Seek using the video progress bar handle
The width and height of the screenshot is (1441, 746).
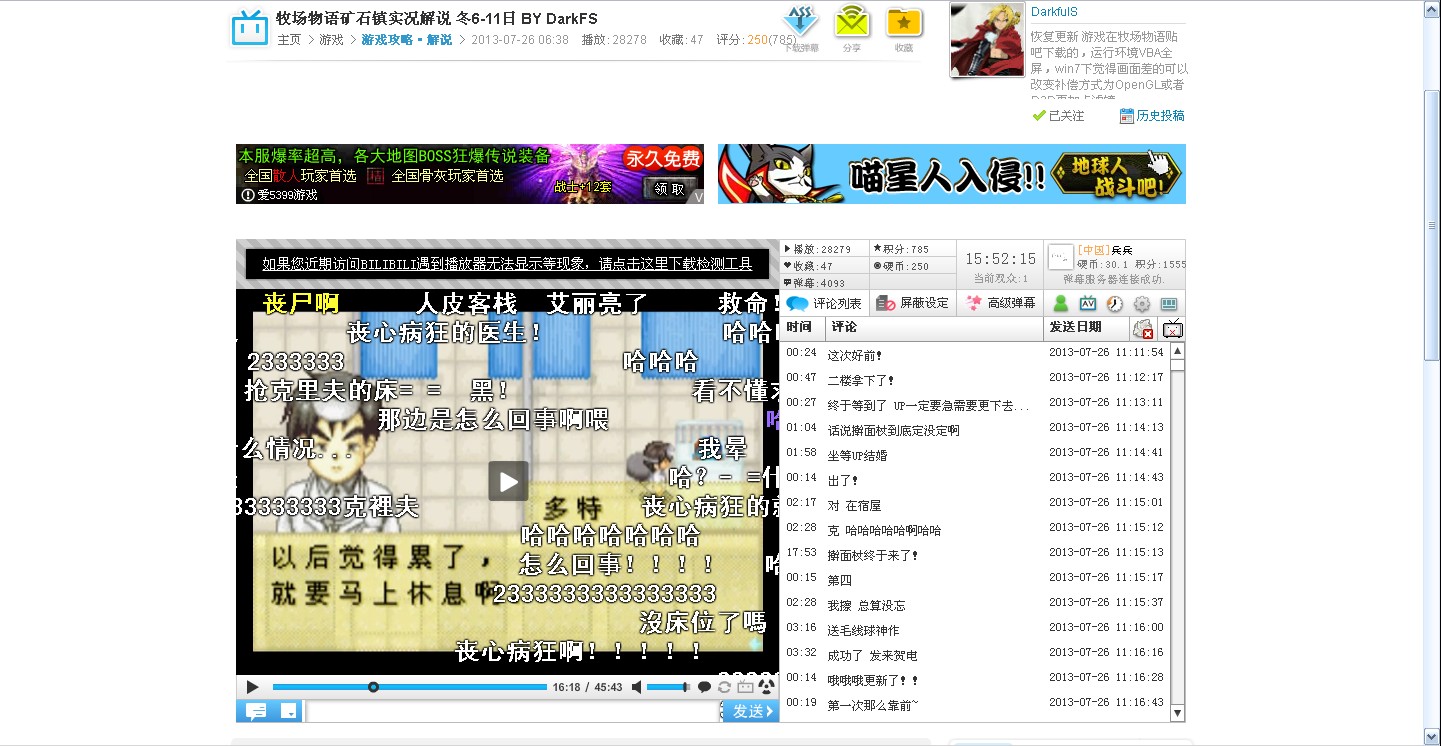click(x=373, y=687)
